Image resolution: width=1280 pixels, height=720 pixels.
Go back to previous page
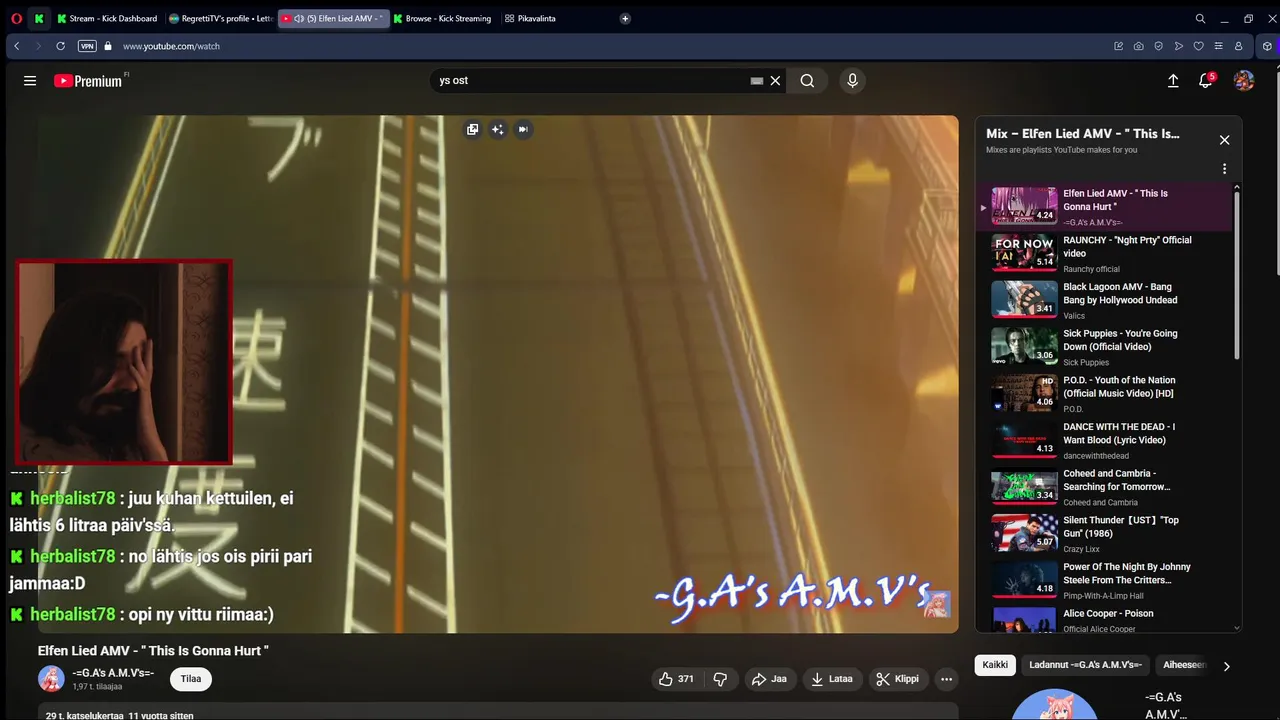click(17, 46)
